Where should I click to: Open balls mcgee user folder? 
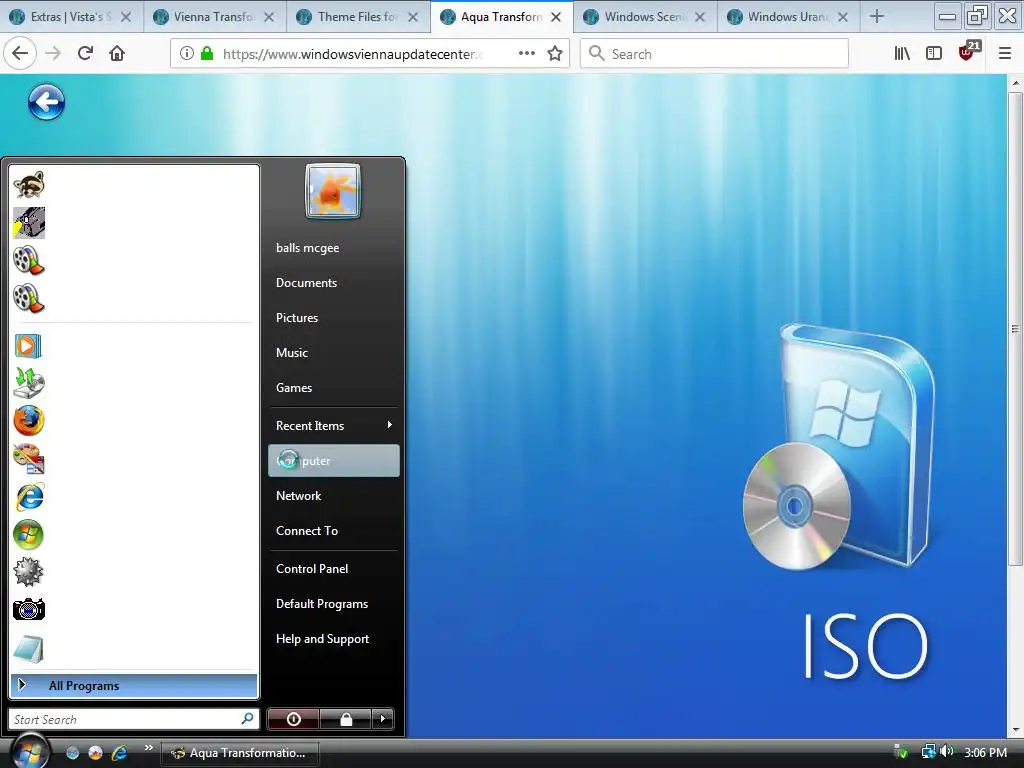308,248
